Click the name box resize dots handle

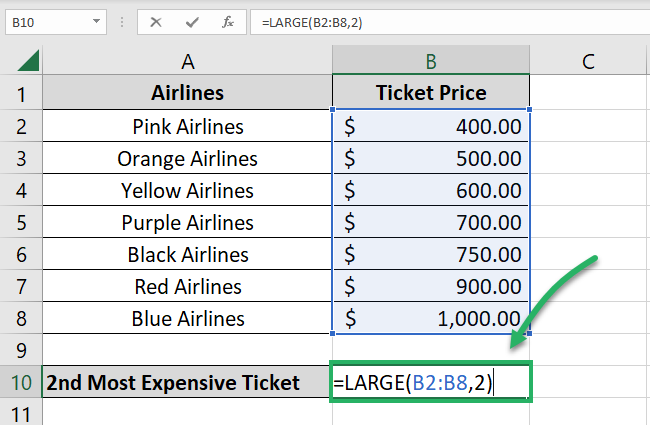[122, 20]
